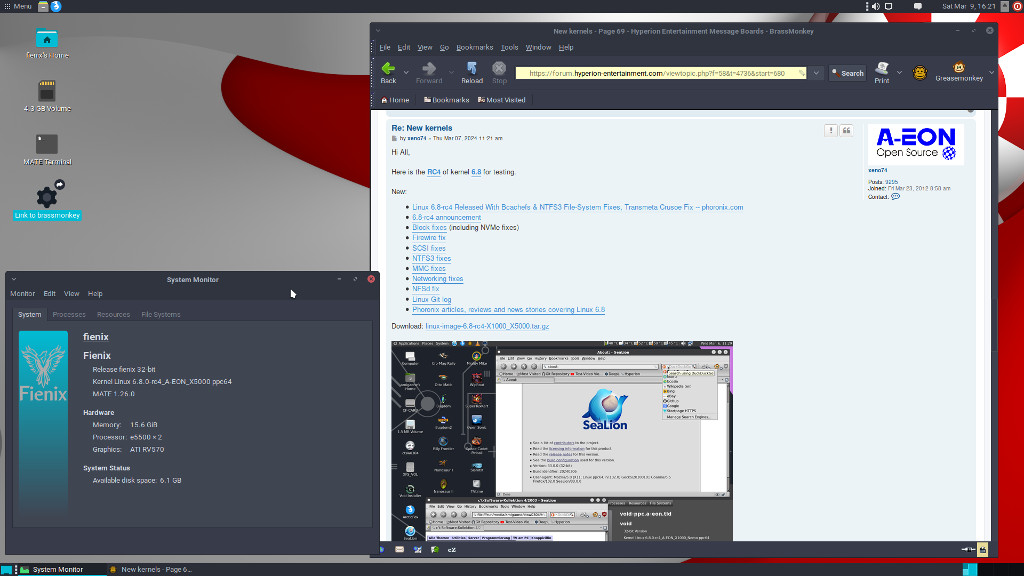Click the mail icon in browser status bar

pos(400,550)
